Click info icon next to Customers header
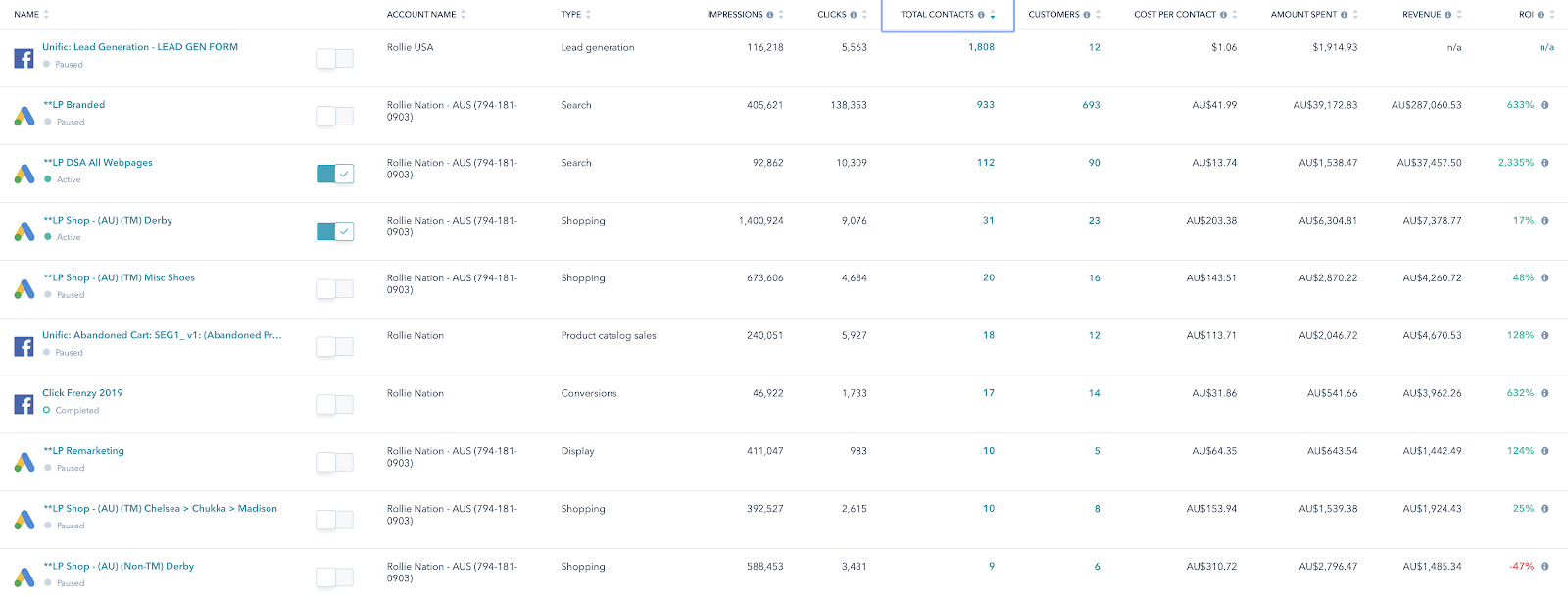1568x602 pixels. pyautogui.click(x=1087, y=15)
